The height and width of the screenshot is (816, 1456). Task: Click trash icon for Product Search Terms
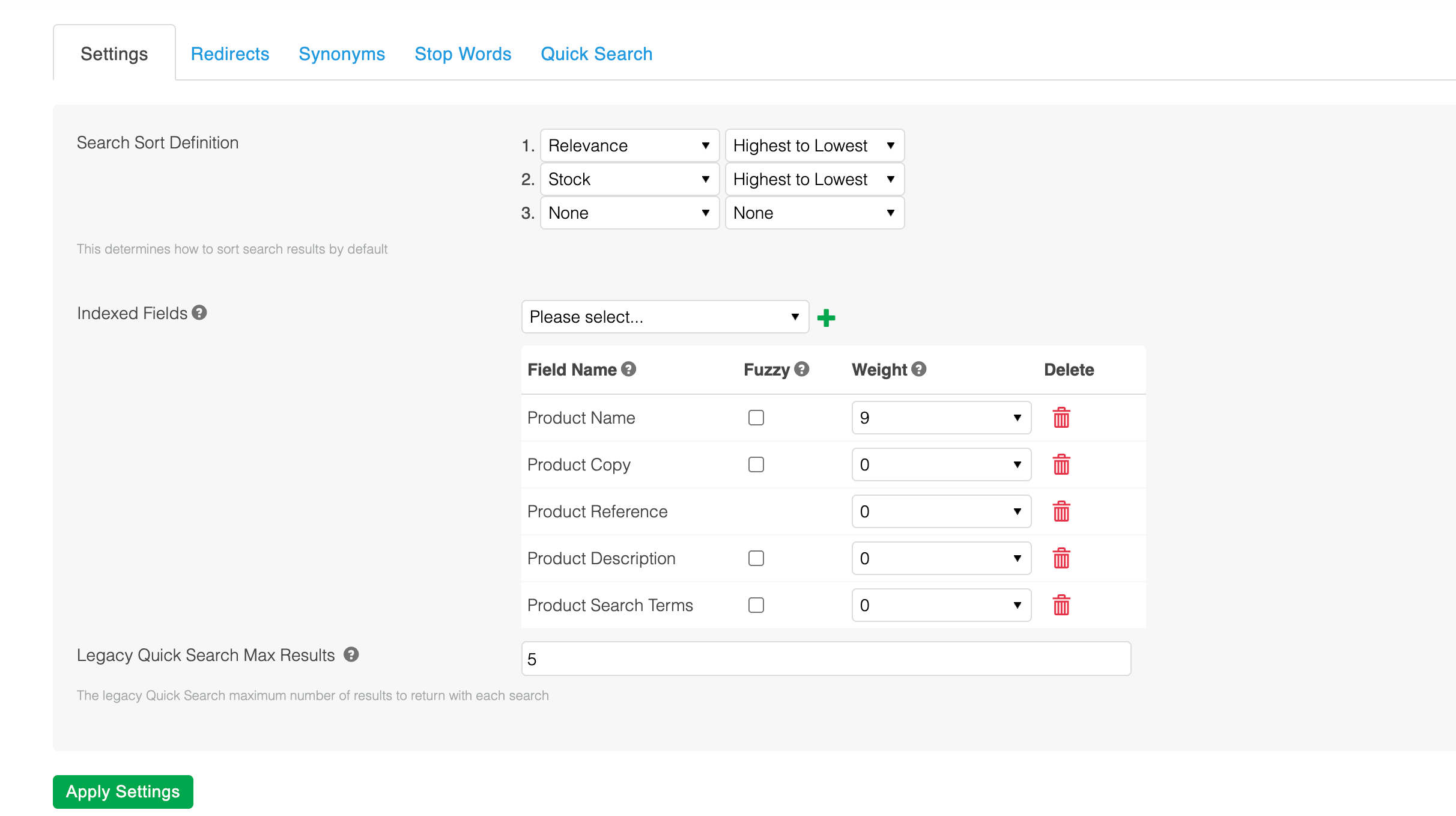click(x=1061, y=605)
